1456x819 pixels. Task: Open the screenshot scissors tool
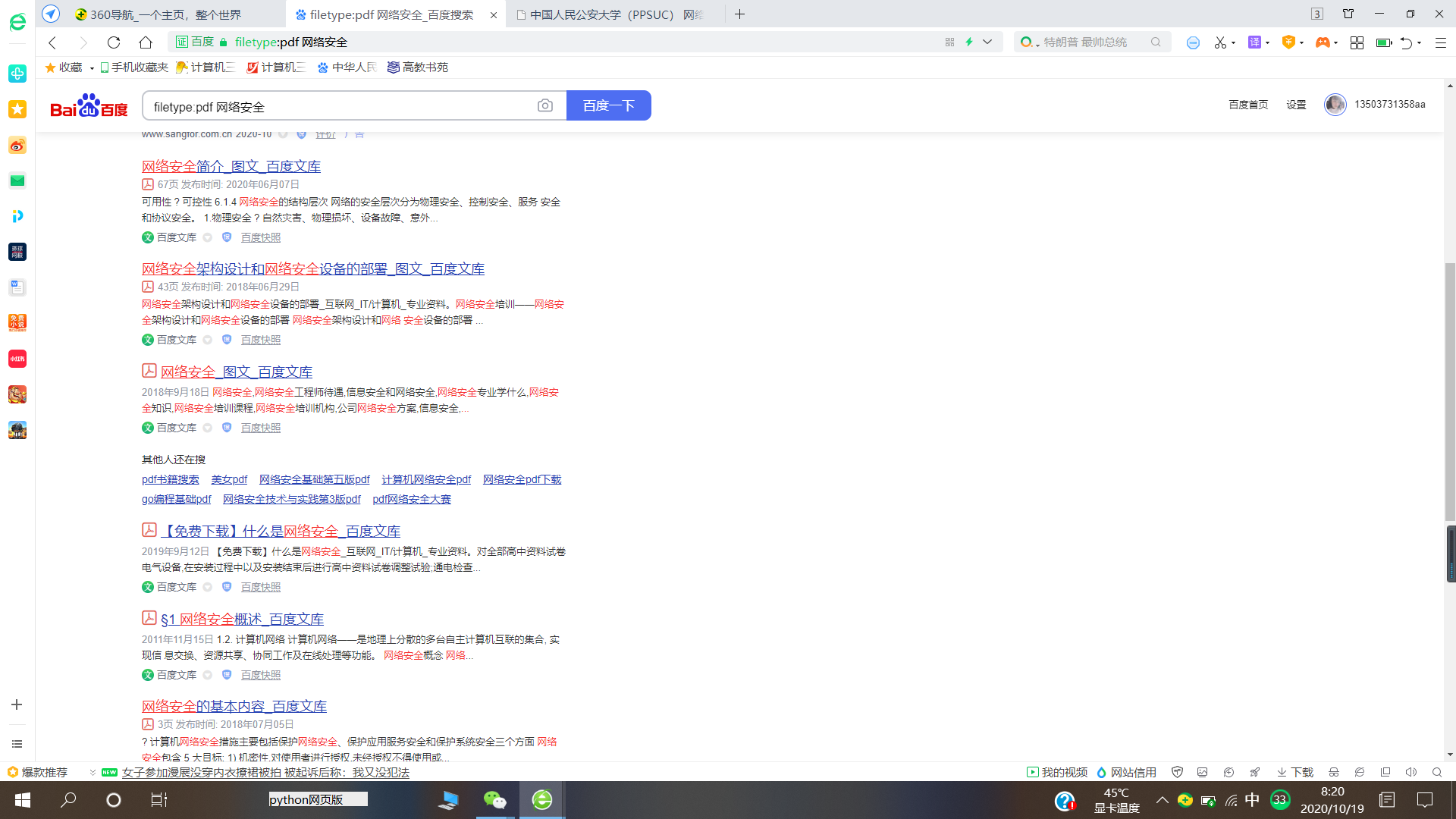tap(1219, 42)
